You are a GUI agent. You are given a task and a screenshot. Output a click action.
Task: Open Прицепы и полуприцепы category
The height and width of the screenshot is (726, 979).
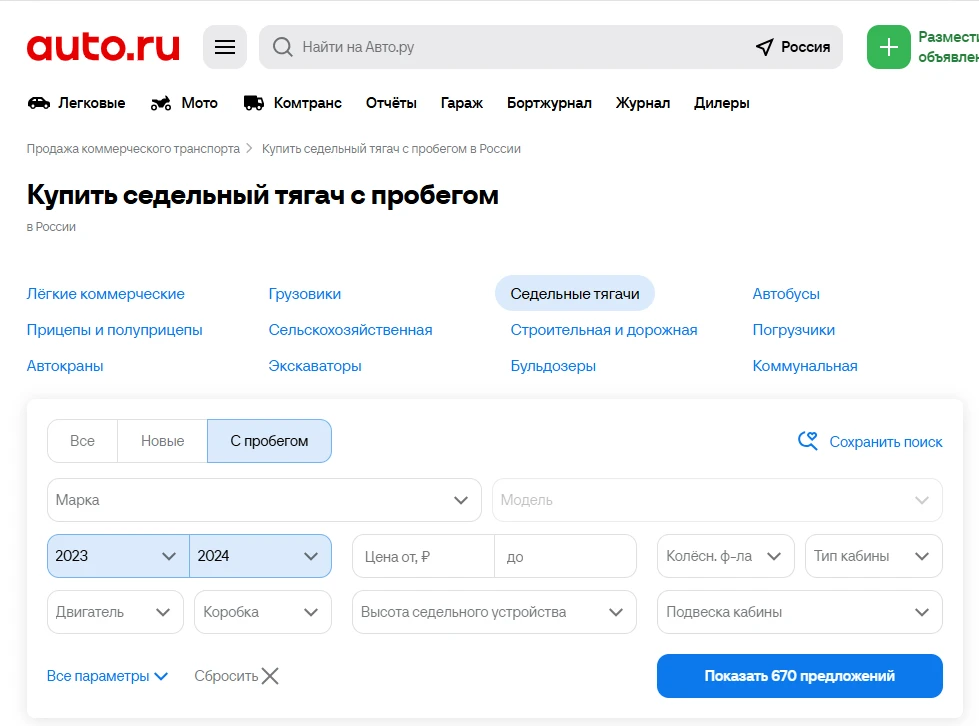(114, 330)
